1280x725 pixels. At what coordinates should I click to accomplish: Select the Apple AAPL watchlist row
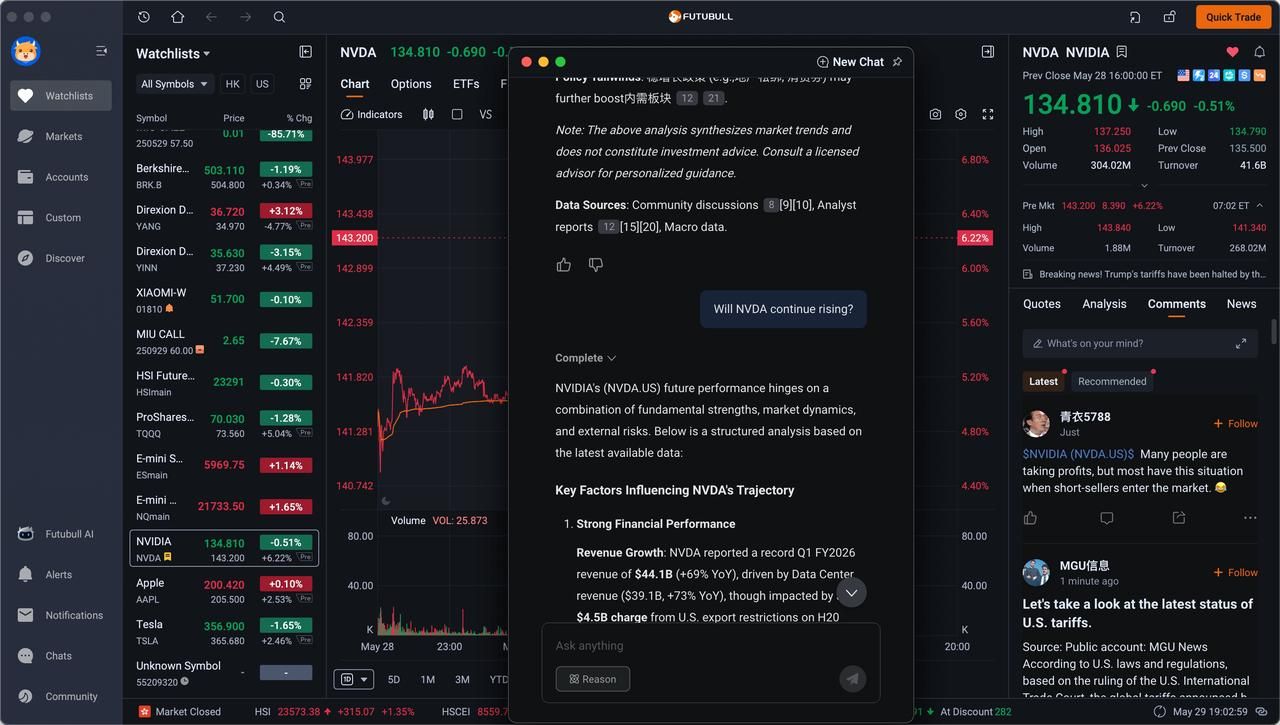click(224, 591)
